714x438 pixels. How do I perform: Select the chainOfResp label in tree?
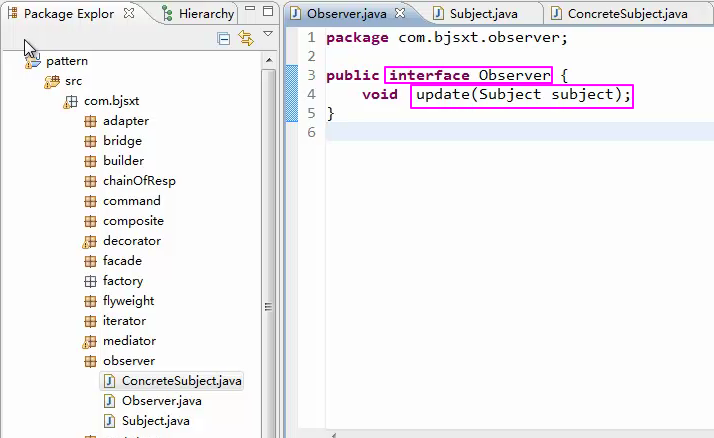click(x=139, y=181)
